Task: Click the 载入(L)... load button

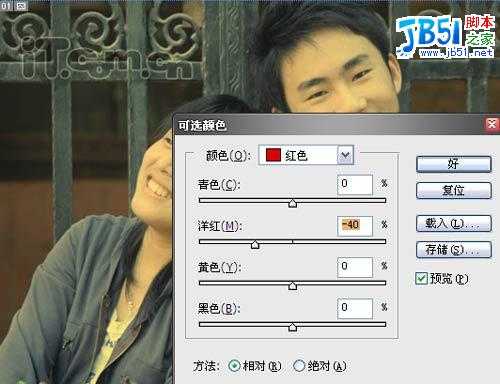Action: (454, 223)
